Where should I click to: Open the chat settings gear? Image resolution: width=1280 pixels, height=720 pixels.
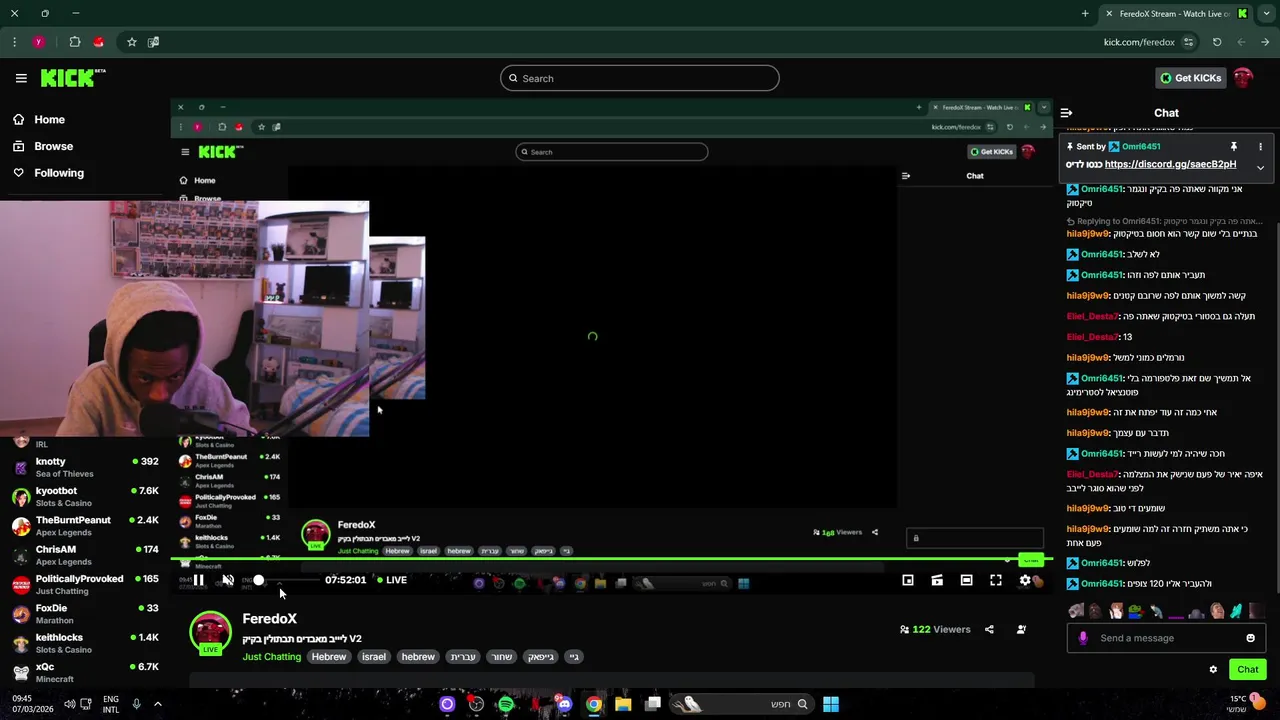[1213, 670]
